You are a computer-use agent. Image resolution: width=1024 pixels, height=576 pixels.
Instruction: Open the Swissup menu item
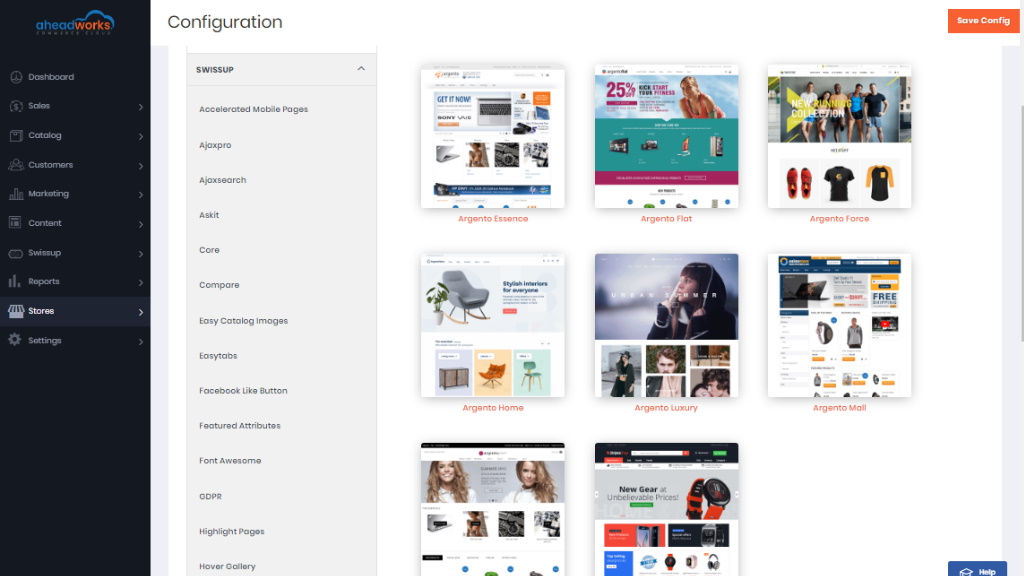[44, 253]
